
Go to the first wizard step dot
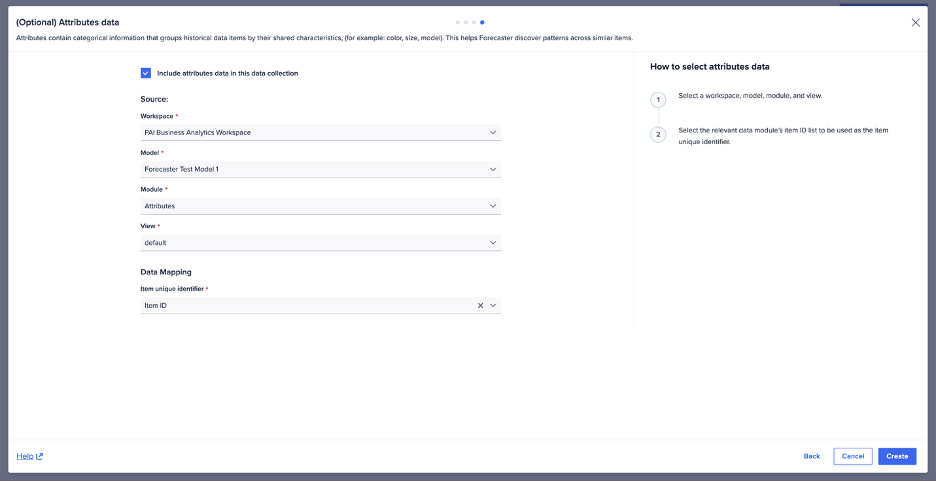coord(458,22)
